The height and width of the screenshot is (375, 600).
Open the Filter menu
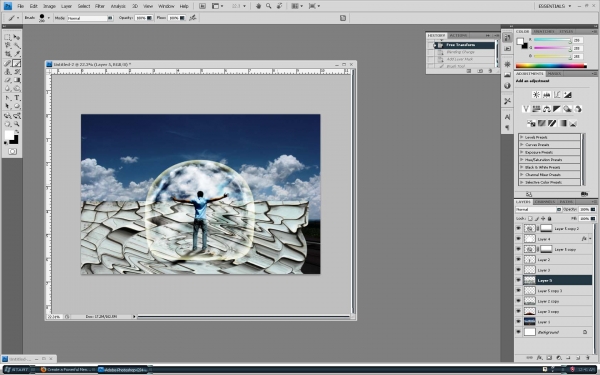100,6
